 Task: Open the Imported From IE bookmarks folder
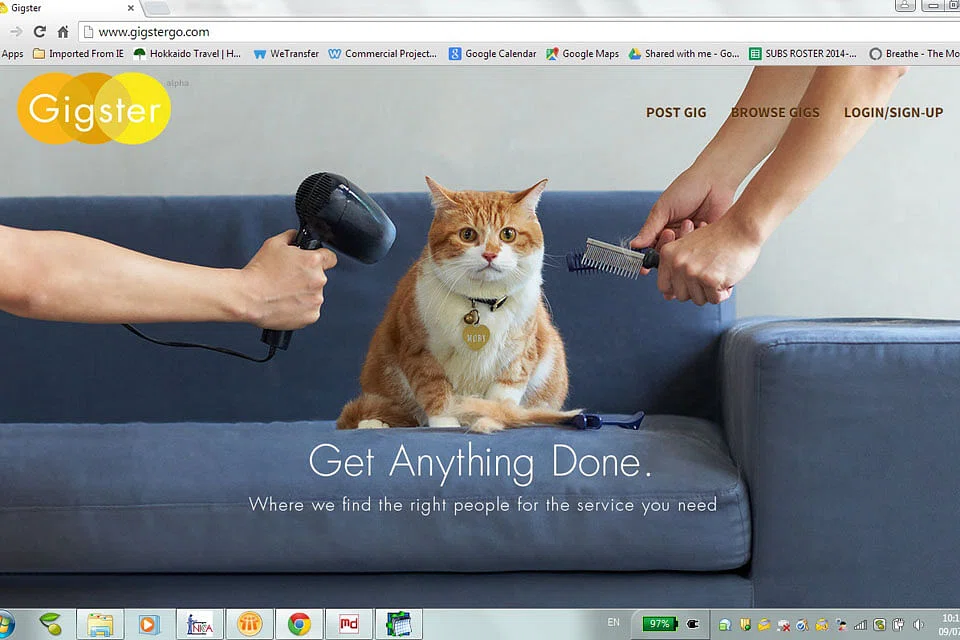(78, 54)
